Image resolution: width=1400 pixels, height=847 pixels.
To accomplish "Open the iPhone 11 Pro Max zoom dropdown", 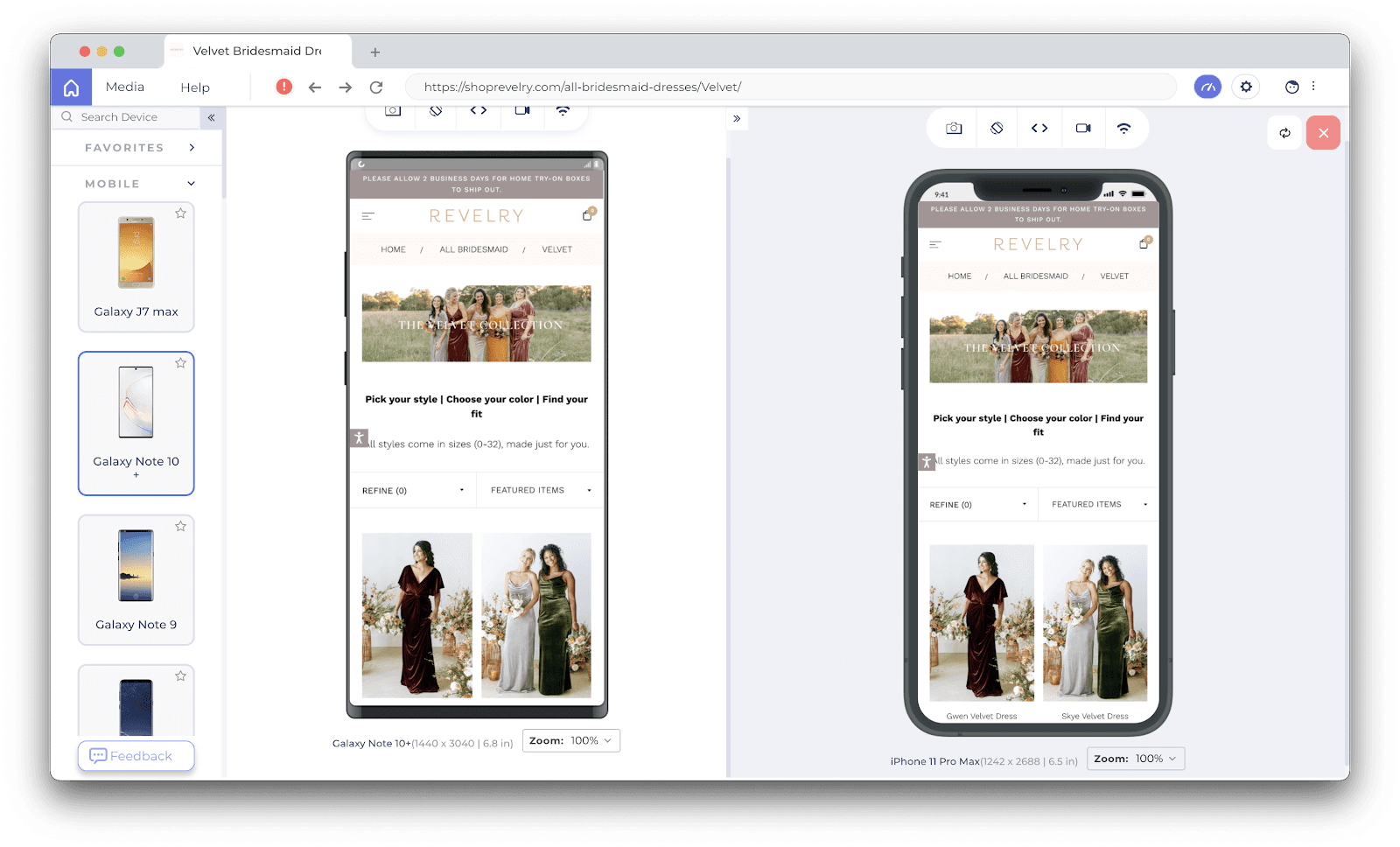I will [1136, 759].
